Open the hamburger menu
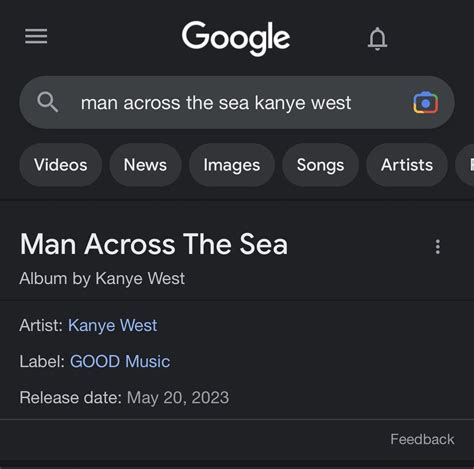This screenshot has width=474, height=469. click(36, 36)
